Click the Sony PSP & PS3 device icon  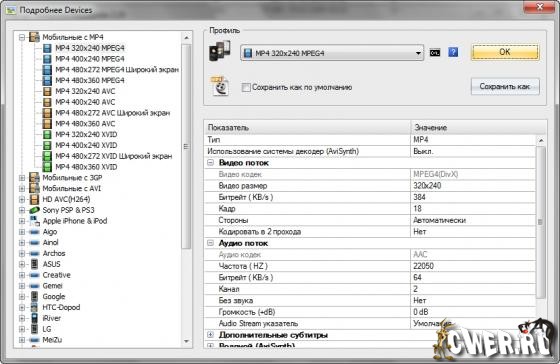pyautogui.click(x=34, y=210)
